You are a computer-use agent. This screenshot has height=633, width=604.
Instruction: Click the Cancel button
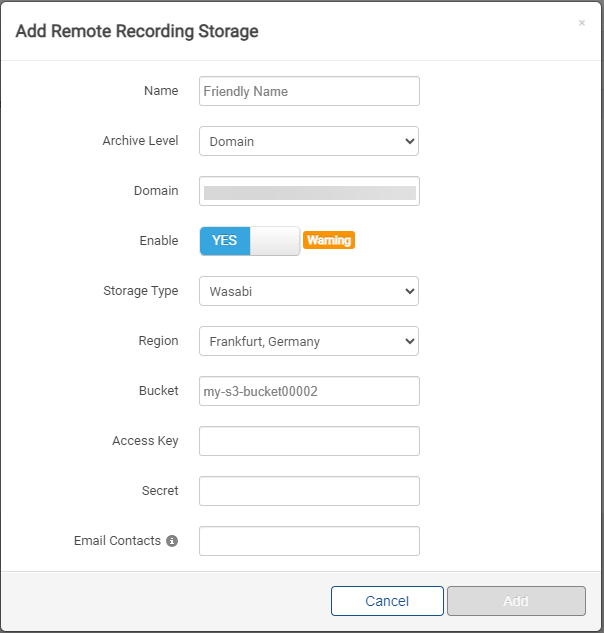click(x=387, y=601)
